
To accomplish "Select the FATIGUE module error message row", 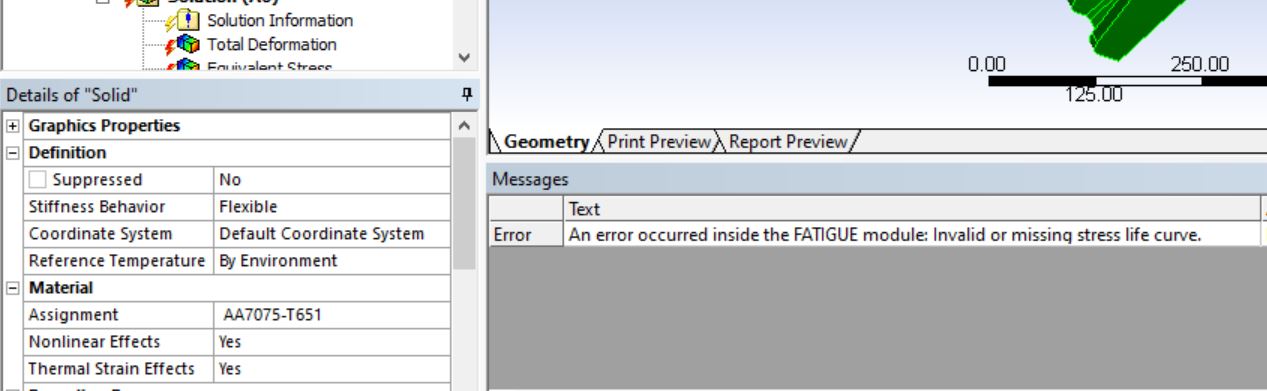I will [x=875, y=235].
